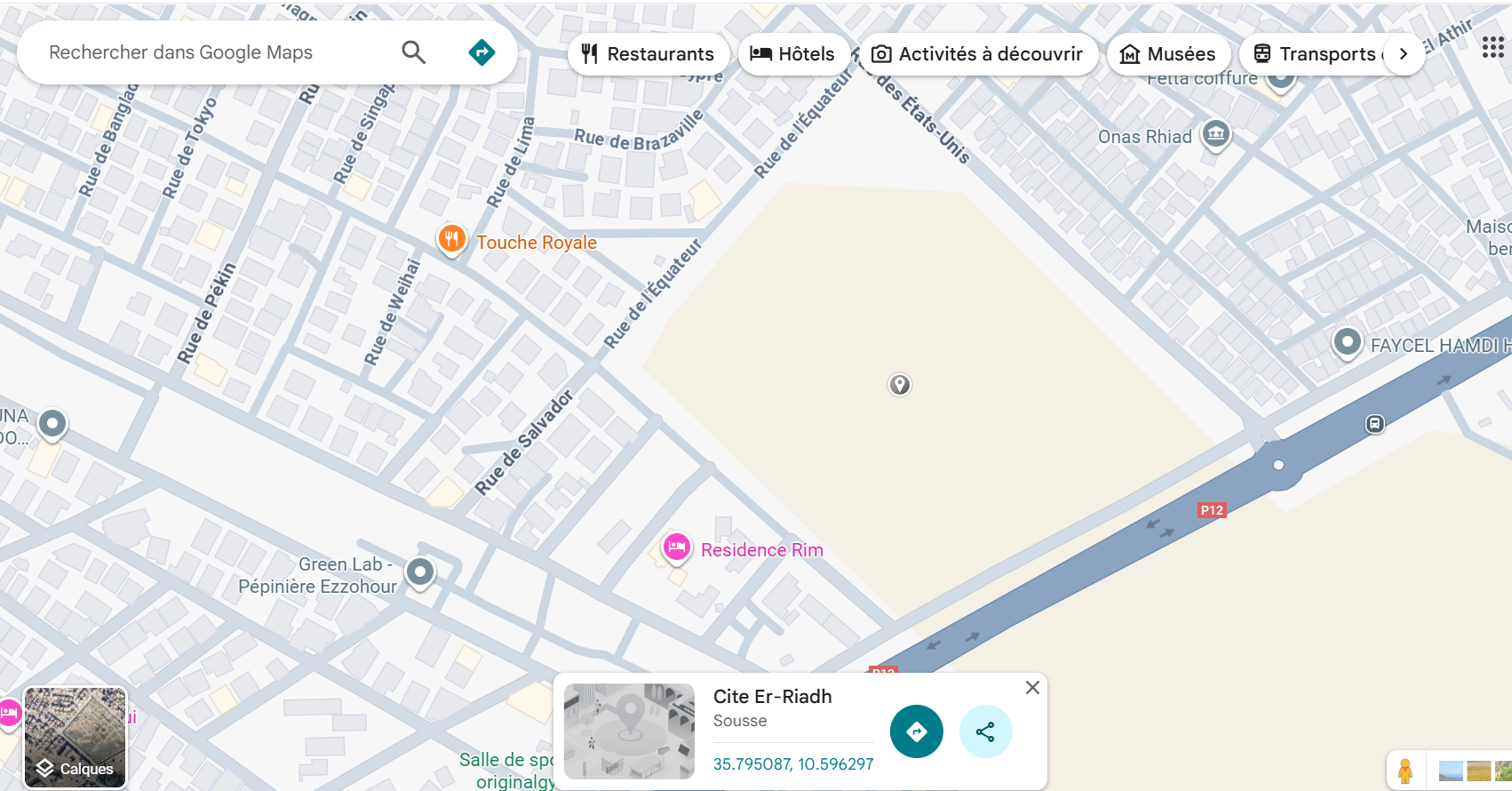Image resolution: width=1512 pixels, height=791 pixels.
Task: Focus the Rechercher dans Google Maps field
Action: 213,52
